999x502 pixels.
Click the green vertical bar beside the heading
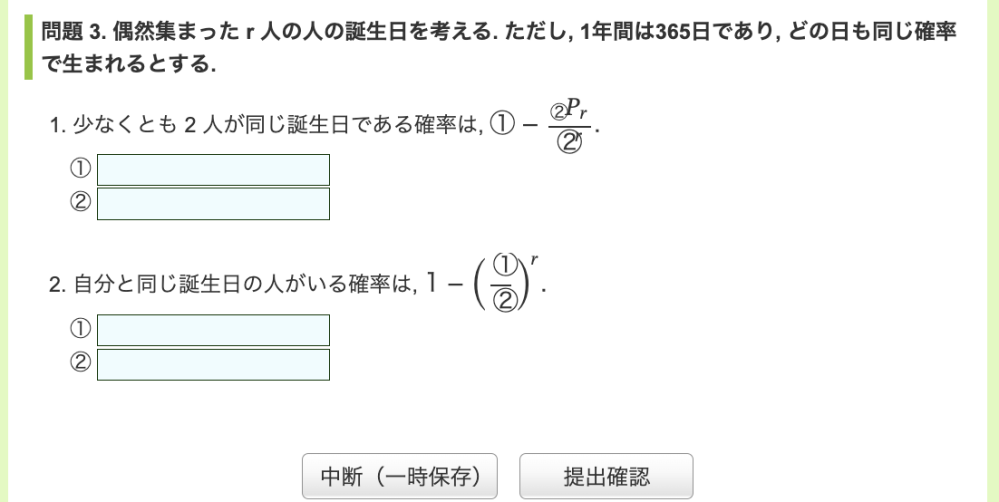pyautogui.click(x=29, y=47)
